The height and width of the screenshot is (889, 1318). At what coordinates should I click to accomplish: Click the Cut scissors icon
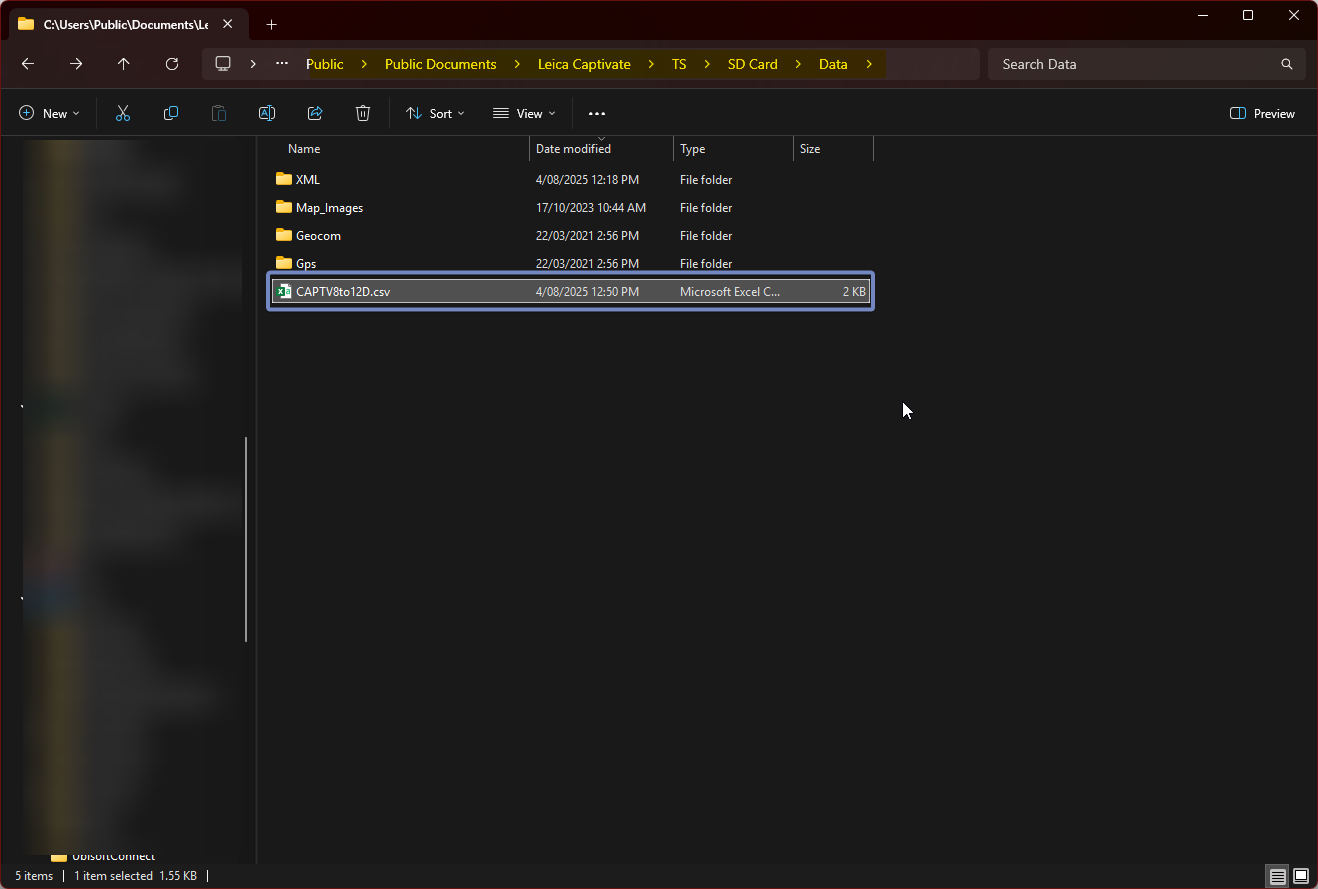point(123,114)
